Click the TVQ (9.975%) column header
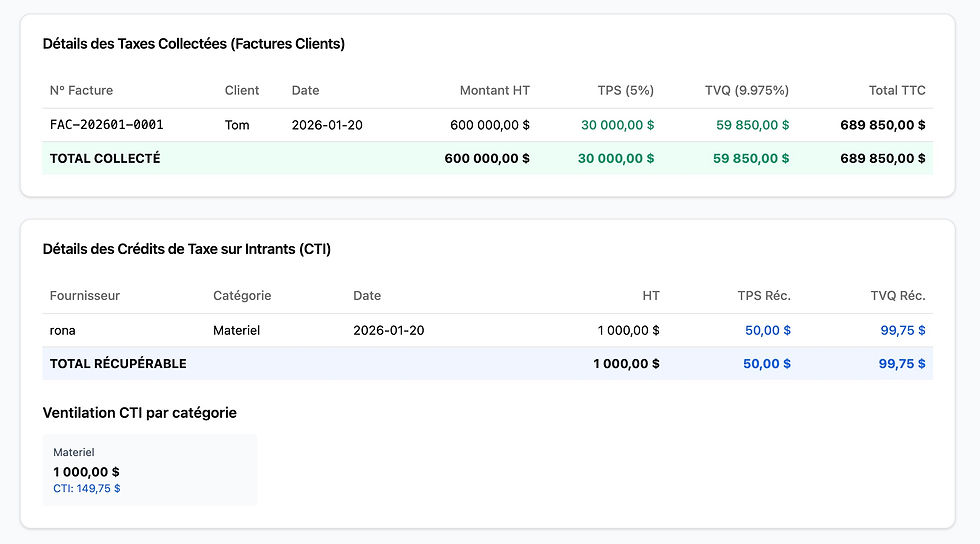Image resolution: width=980 pixels, height=544 pixels. tap(746, 90)
